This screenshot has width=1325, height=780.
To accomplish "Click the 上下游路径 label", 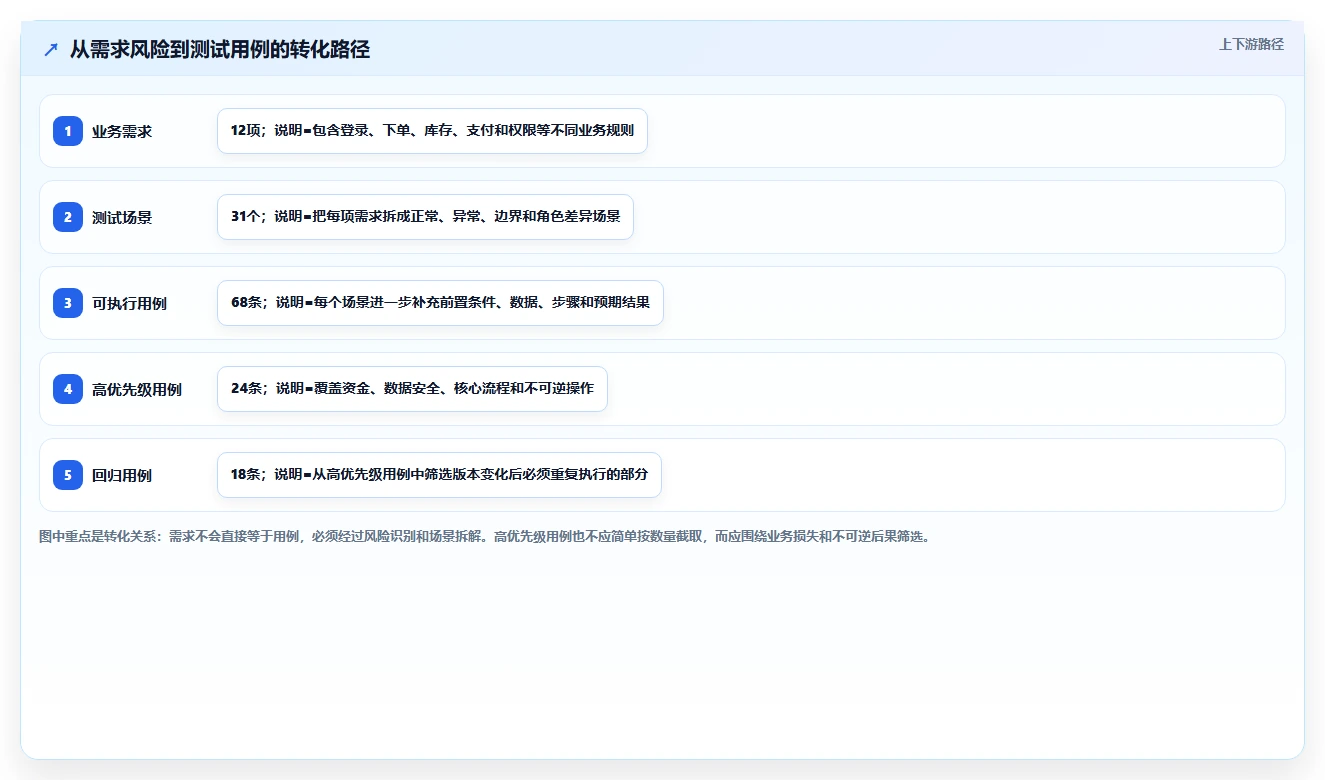I will point(1251,45).
